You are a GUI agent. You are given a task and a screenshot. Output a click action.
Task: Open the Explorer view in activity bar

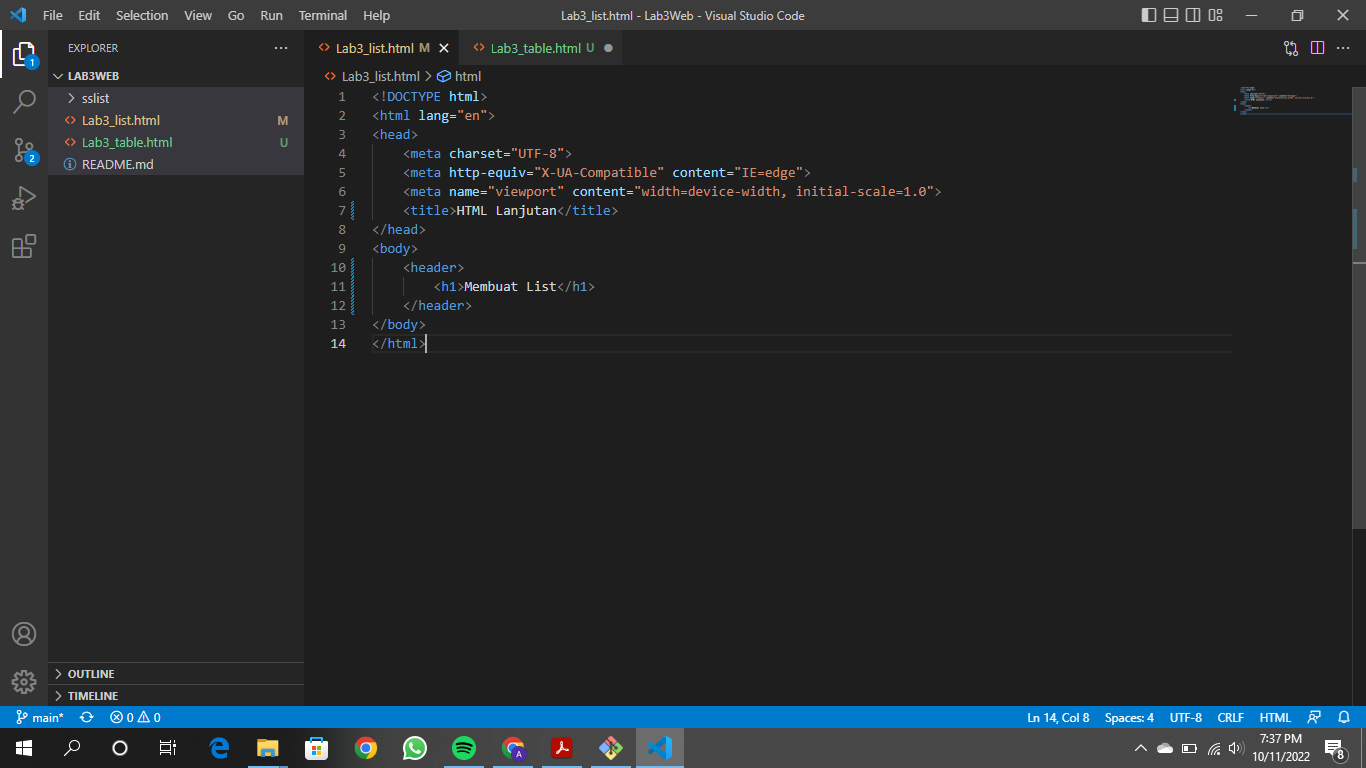[x=24, y=54]
